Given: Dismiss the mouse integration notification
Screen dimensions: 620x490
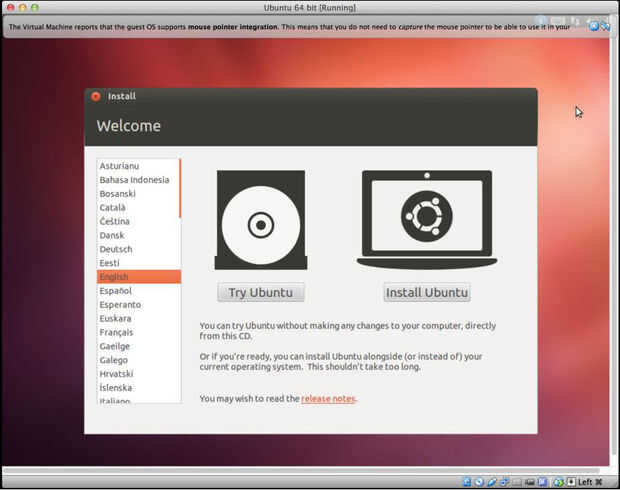Looking at the screenshot, I should tap(594, 27).
